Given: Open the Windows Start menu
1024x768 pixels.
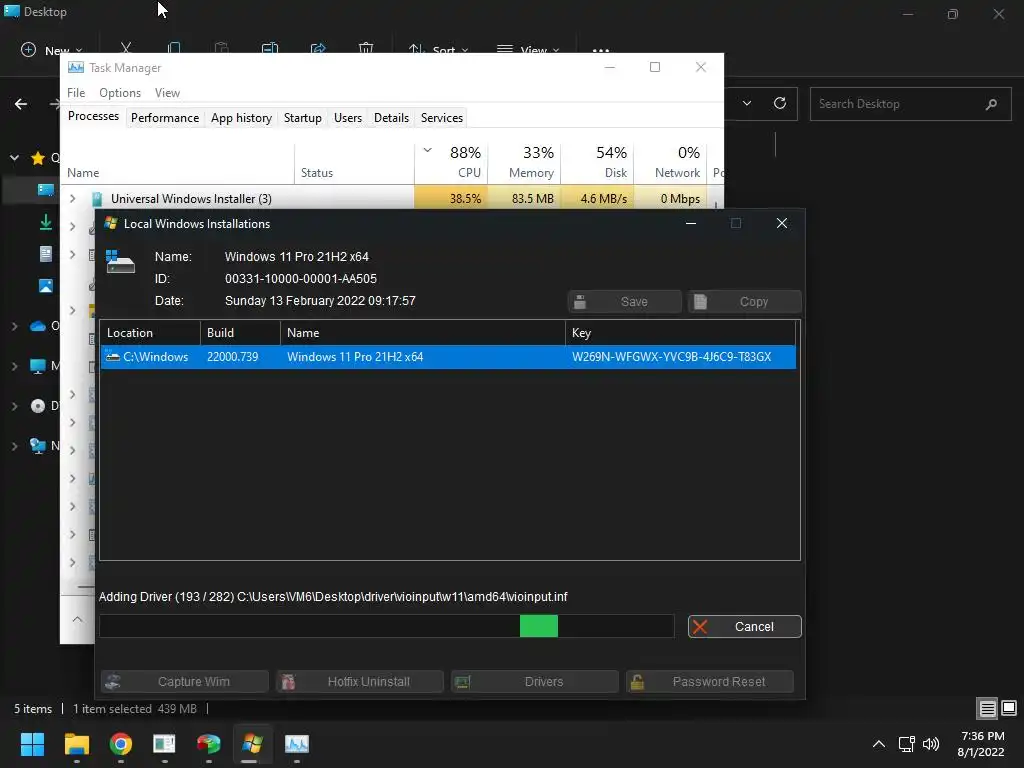Looking at the screenshot, I should (x=32, y=744).
